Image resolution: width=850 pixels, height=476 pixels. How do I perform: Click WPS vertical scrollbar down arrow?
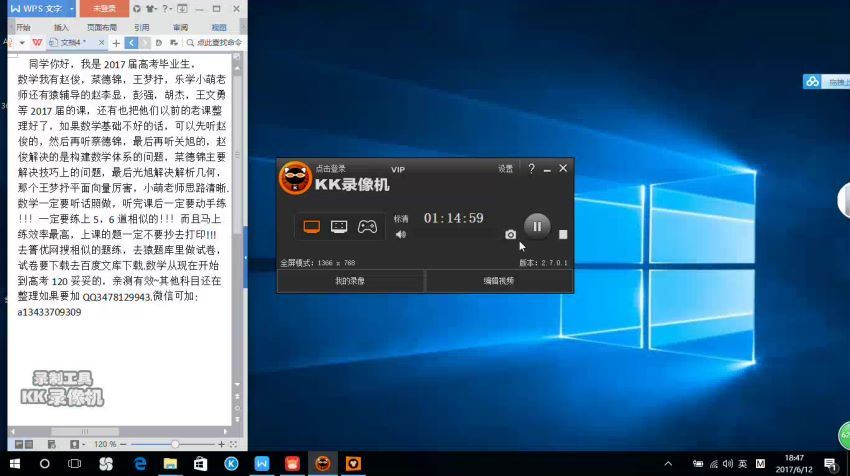237,384
